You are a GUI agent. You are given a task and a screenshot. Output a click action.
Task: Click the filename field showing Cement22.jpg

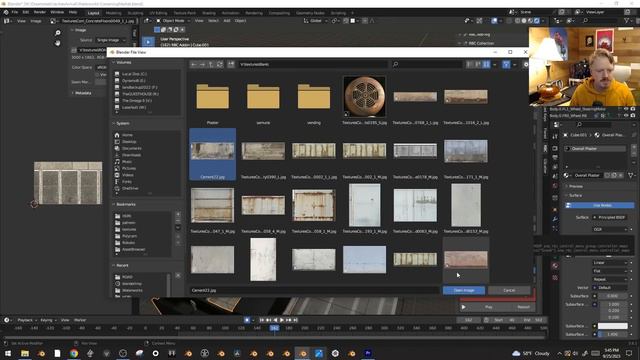[314, 290]
